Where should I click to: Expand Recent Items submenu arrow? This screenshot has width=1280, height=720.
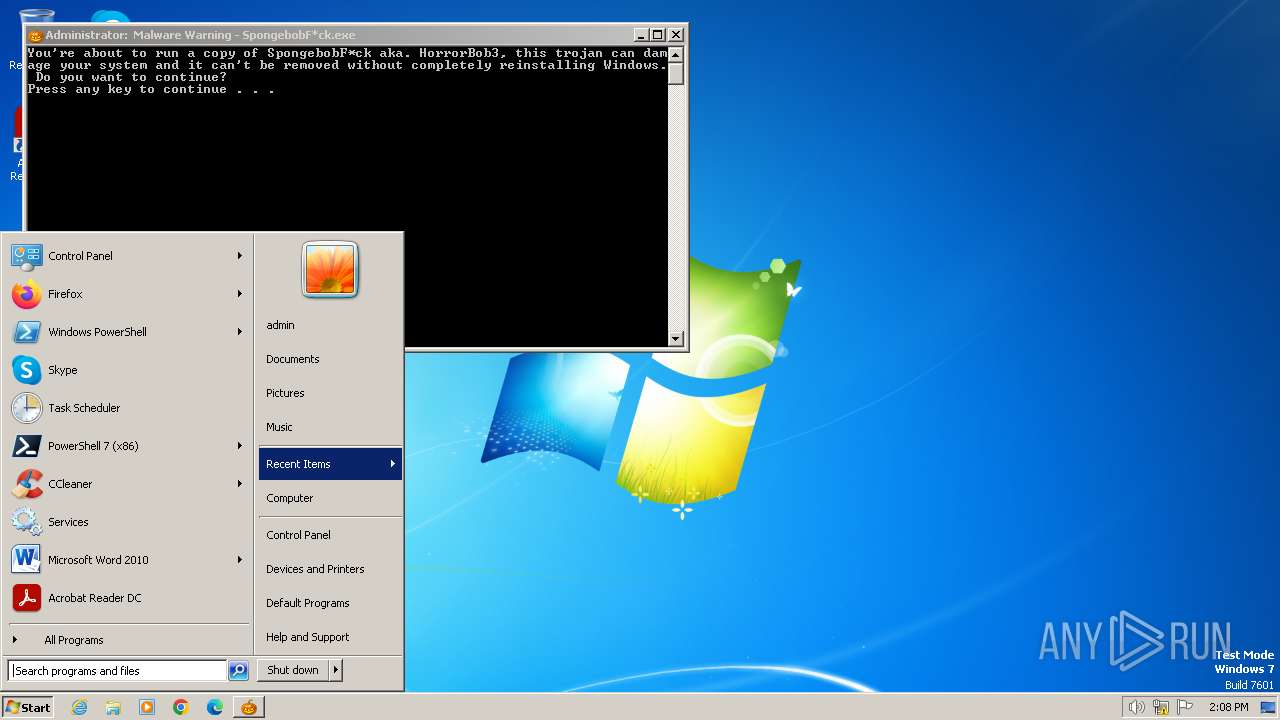[x=393, y=464]
